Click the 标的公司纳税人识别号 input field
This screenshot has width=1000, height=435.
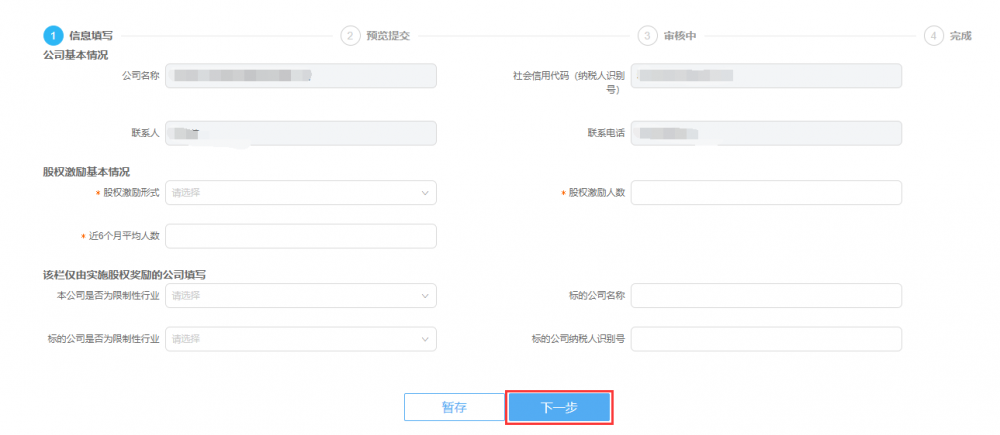tap(766, 339)
